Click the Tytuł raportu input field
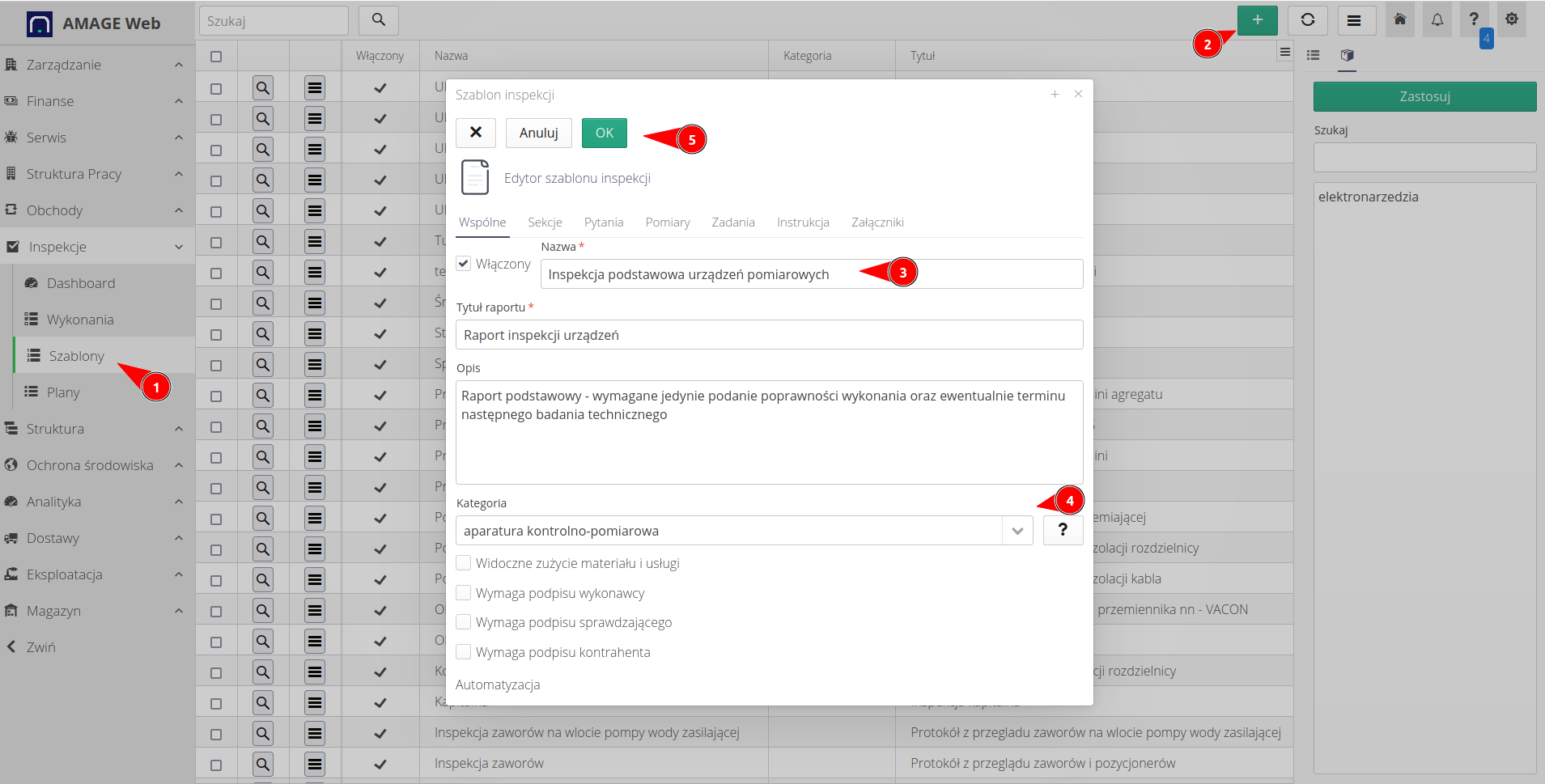Viewport: 1545px width, 784px height. click(769, 335)
